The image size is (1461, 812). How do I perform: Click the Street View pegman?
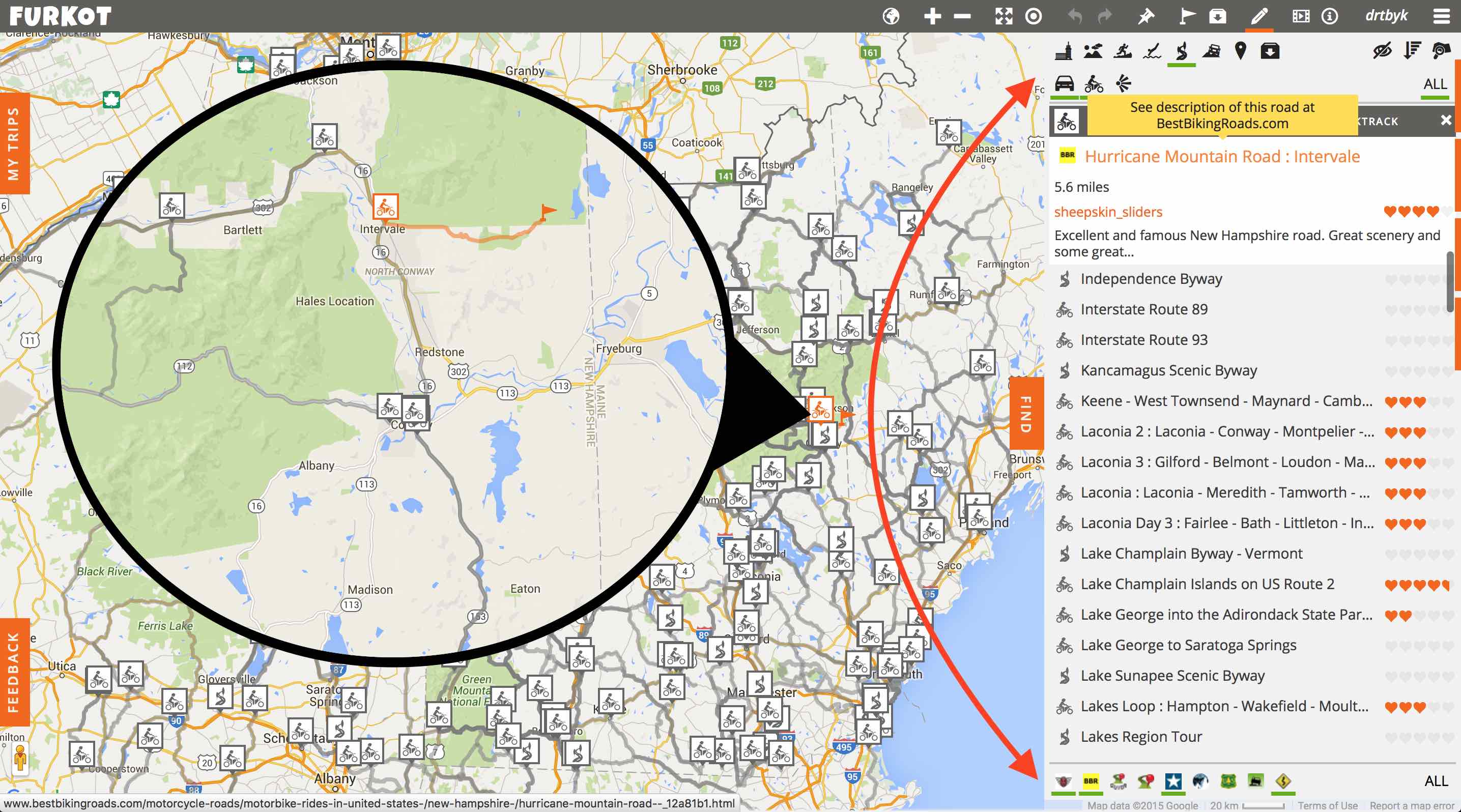[20, 758]
